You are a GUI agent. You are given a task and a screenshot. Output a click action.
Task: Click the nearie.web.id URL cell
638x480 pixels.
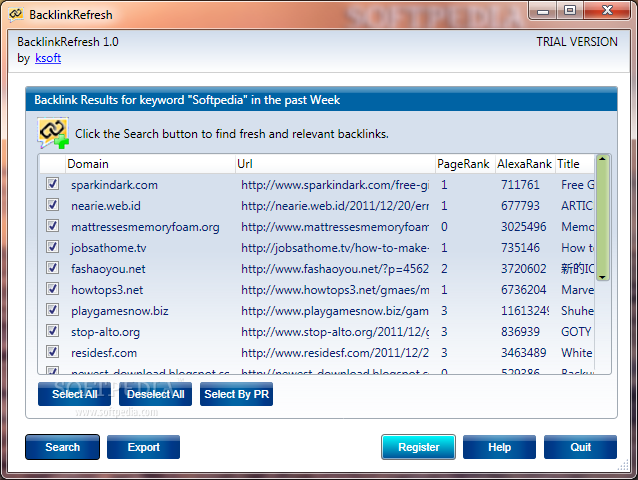(x=335, y=206)
